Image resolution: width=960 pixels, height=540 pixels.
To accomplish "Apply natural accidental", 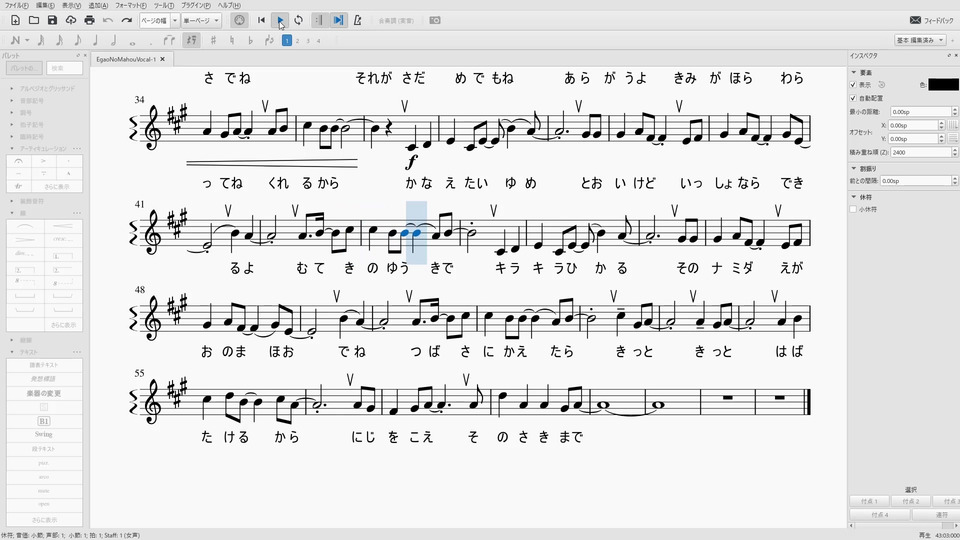I will 231,40.
